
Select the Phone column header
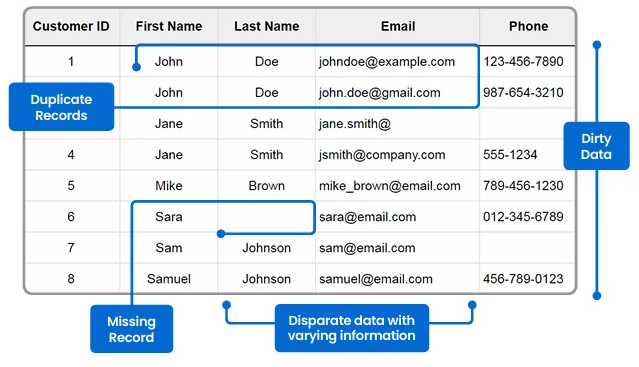coord(528,26)
